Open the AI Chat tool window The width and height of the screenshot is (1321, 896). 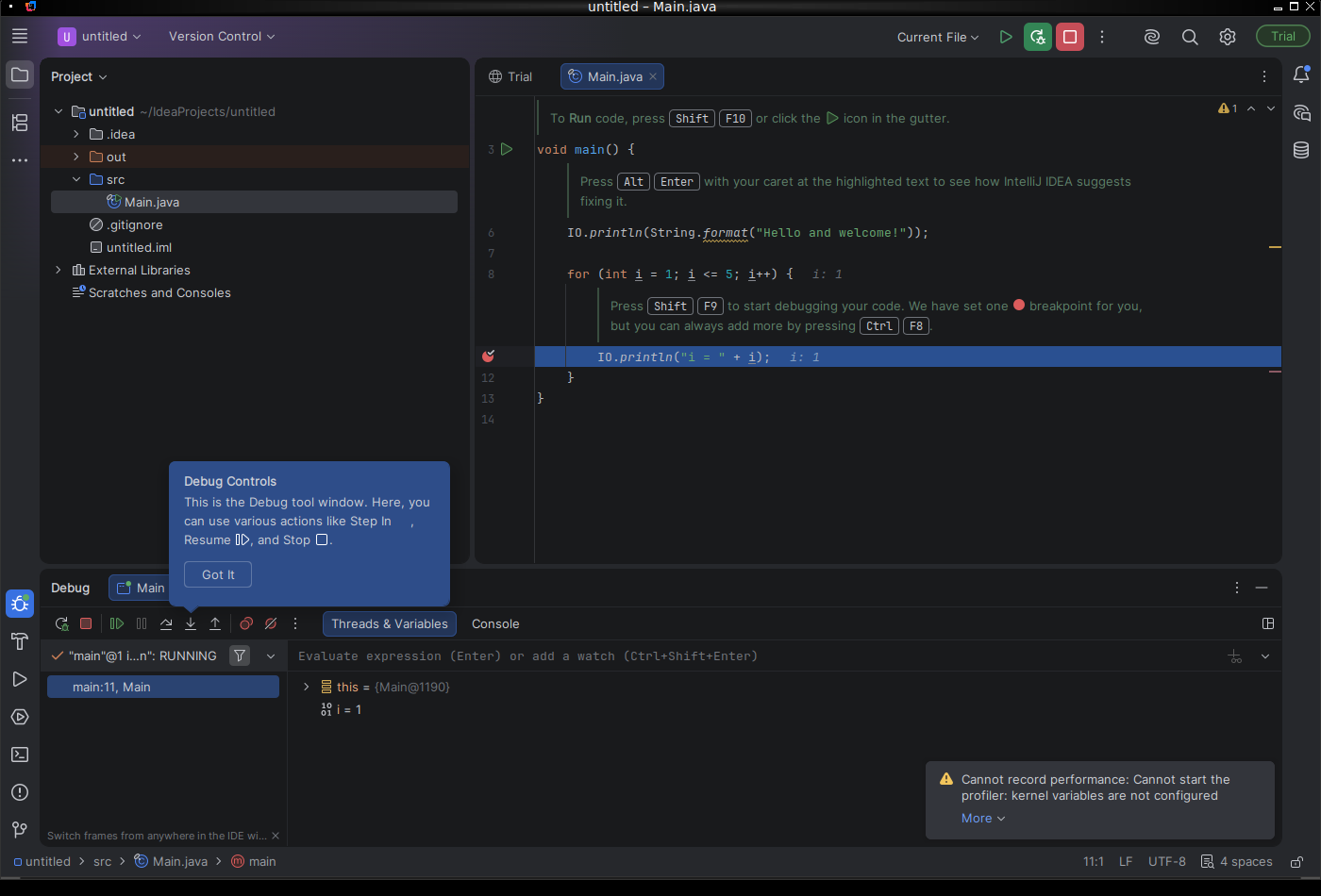(1301, 113)
